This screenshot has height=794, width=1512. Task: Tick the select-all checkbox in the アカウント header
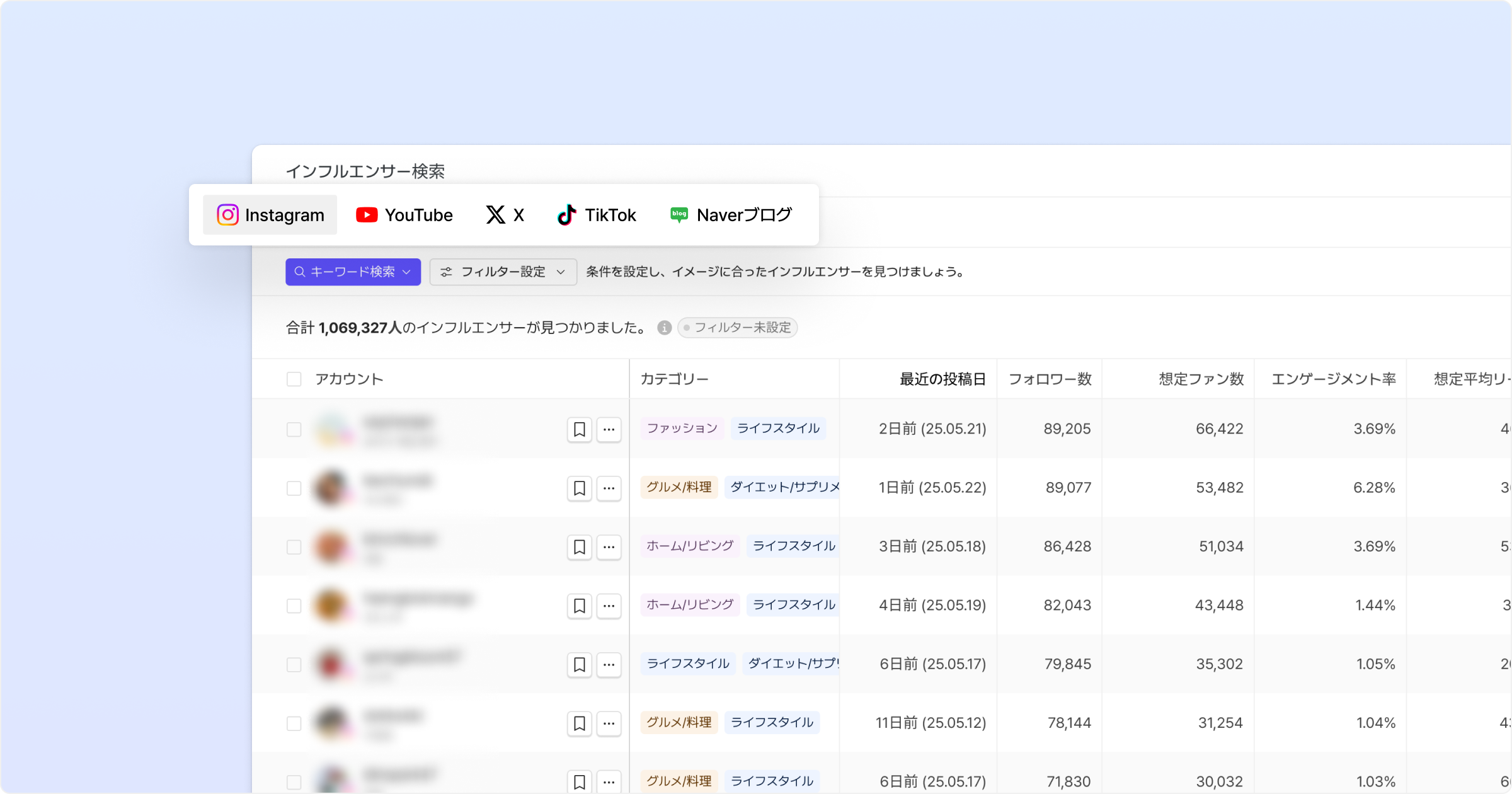[294, 379]
